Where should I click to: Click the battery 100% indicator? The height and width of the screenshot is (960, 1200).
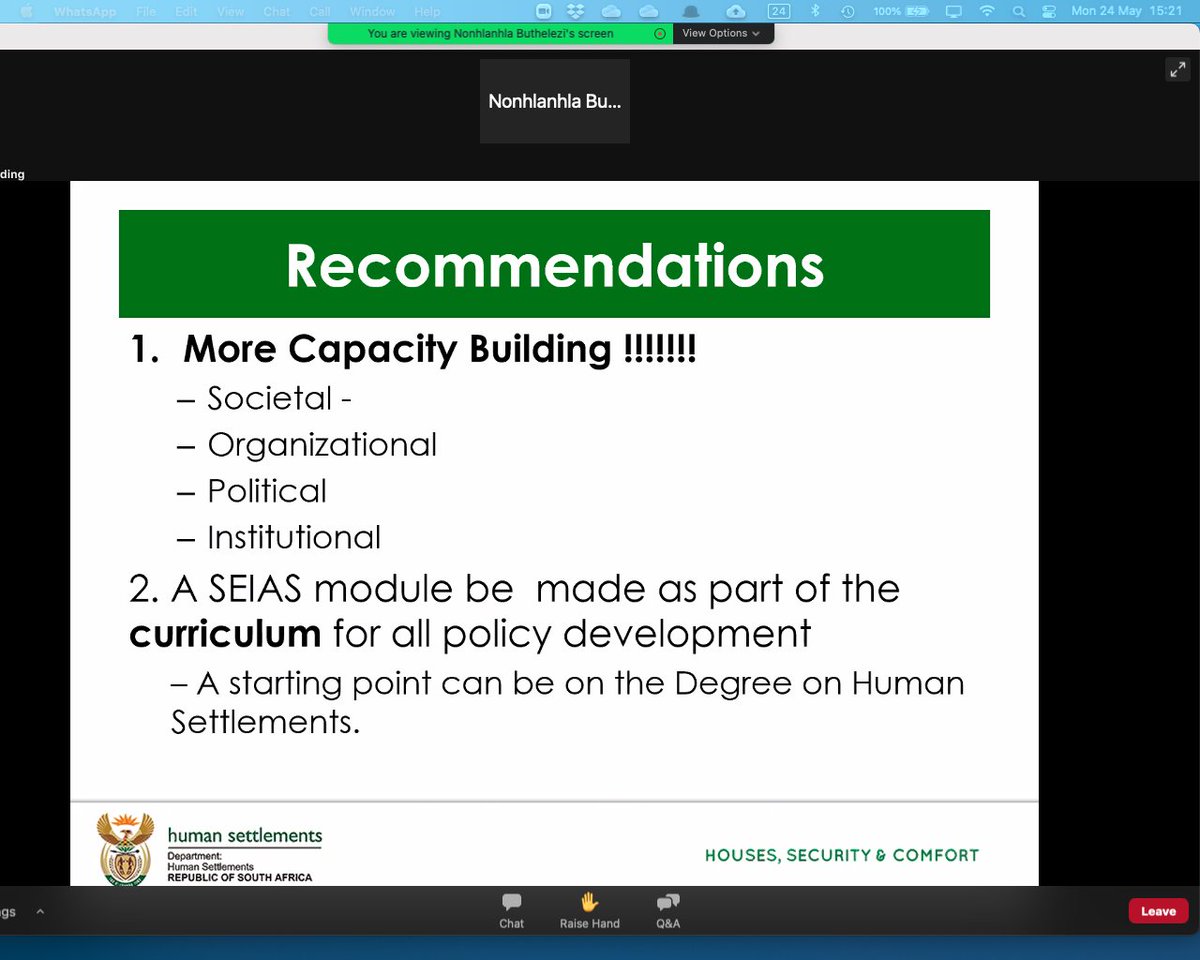pos(902,11)
